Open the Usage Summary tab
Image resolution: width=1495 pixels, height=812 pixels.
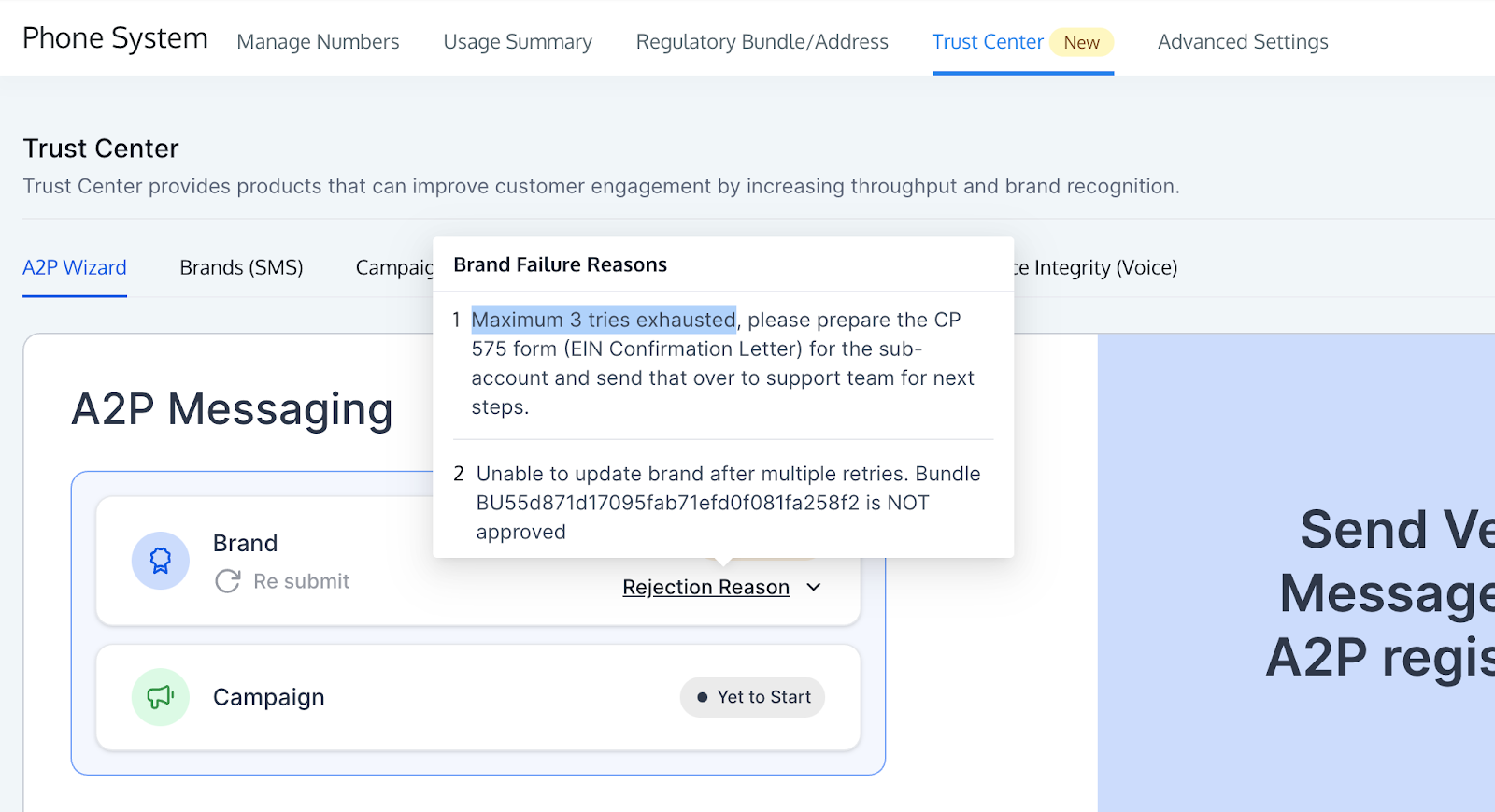pyautogui.click(x=518, y=42)
